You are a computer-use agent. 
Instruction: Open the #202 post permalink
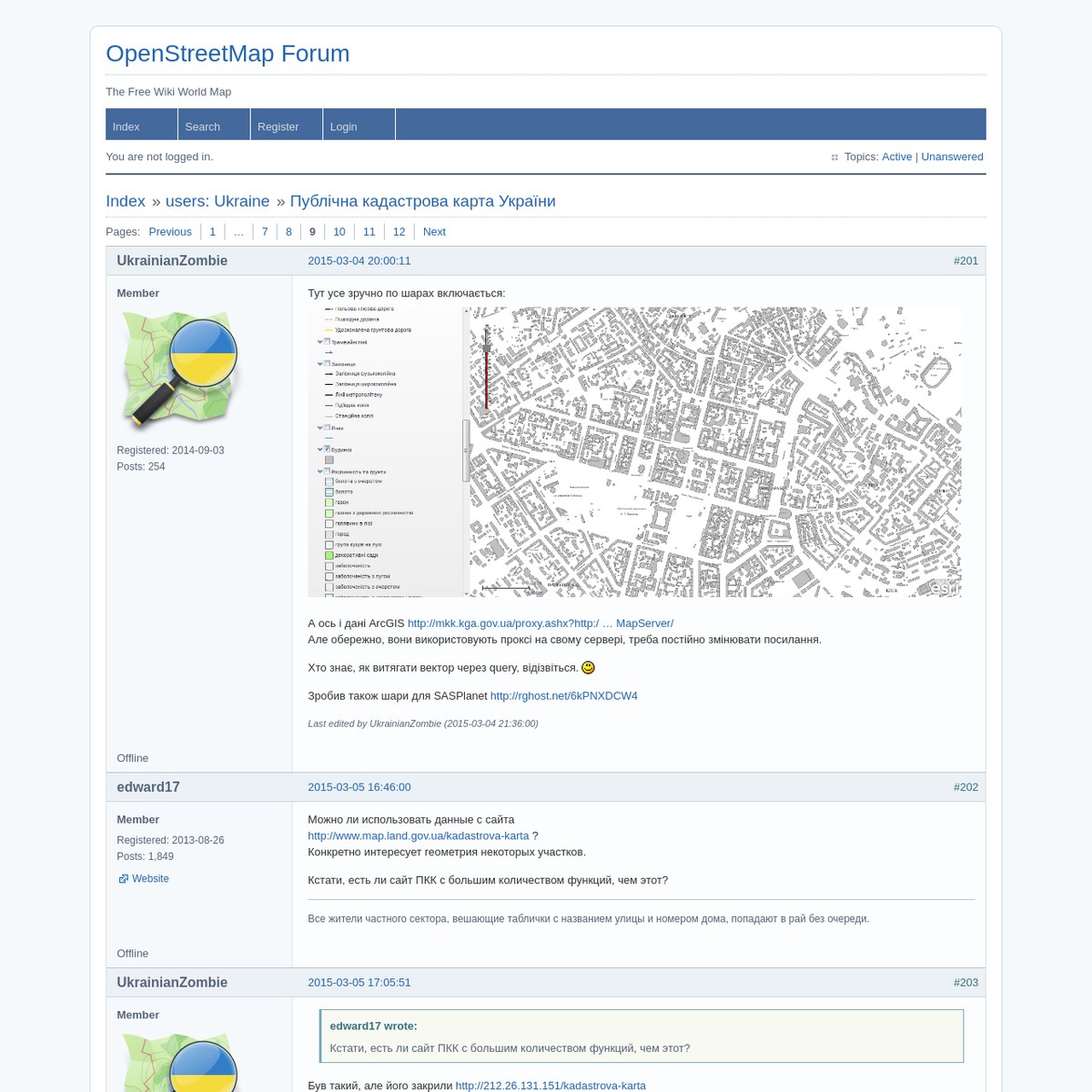pyautogui.click(x=966, y=787)
